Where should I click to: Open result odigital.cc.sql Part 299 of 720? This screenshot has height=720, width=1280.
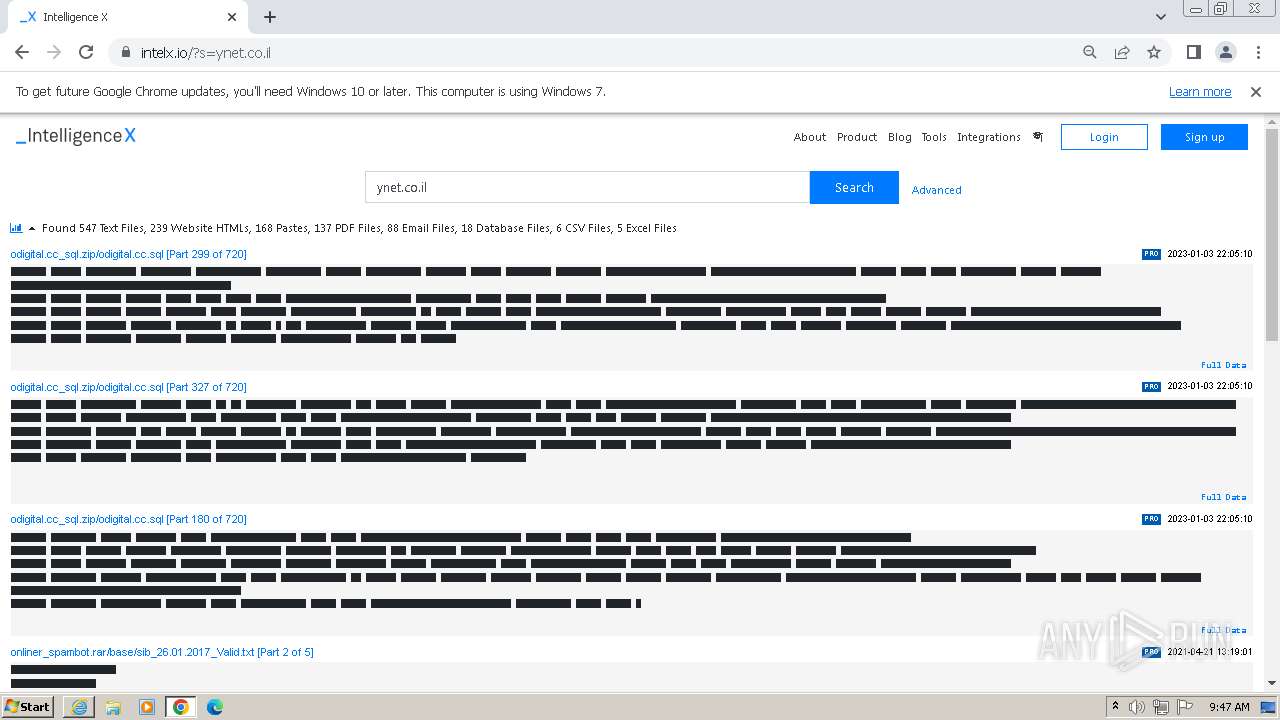128,254
